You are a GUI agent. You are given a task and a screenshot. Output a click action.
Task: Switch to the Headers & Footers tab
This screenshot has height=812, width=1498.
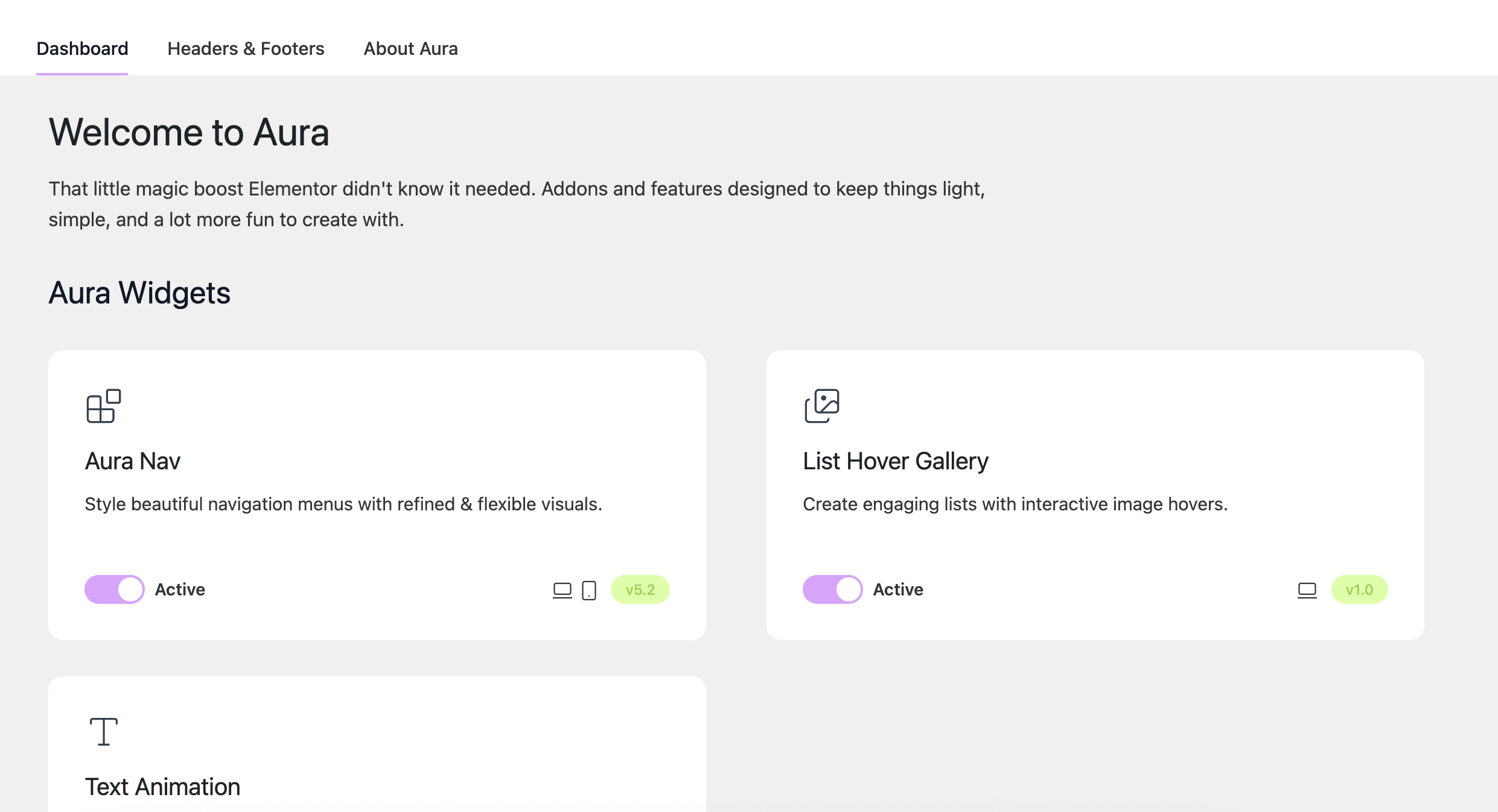tap(246, 48)
